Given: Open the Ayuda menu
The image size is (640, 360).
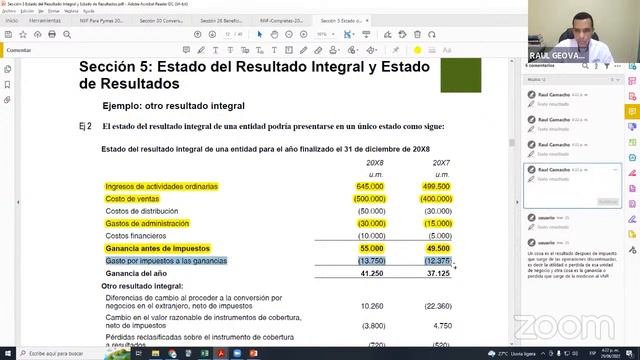Looking at the screenshot, I should [89, 11].
